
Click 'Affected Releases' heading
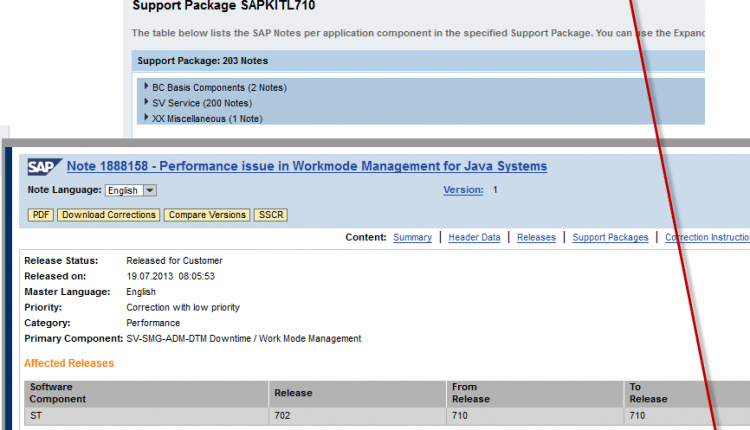click(69, 363)
